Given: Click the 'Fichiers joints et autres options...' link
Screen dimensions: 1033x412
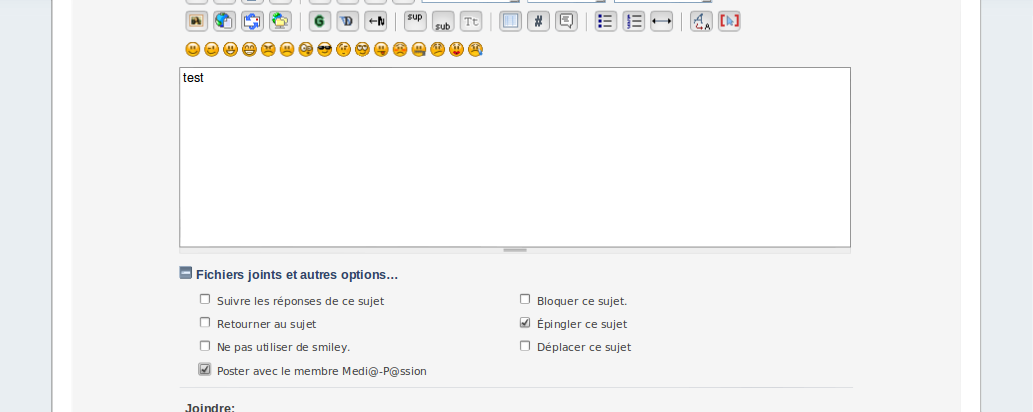Looking at the screenshot, I should 297,274.
